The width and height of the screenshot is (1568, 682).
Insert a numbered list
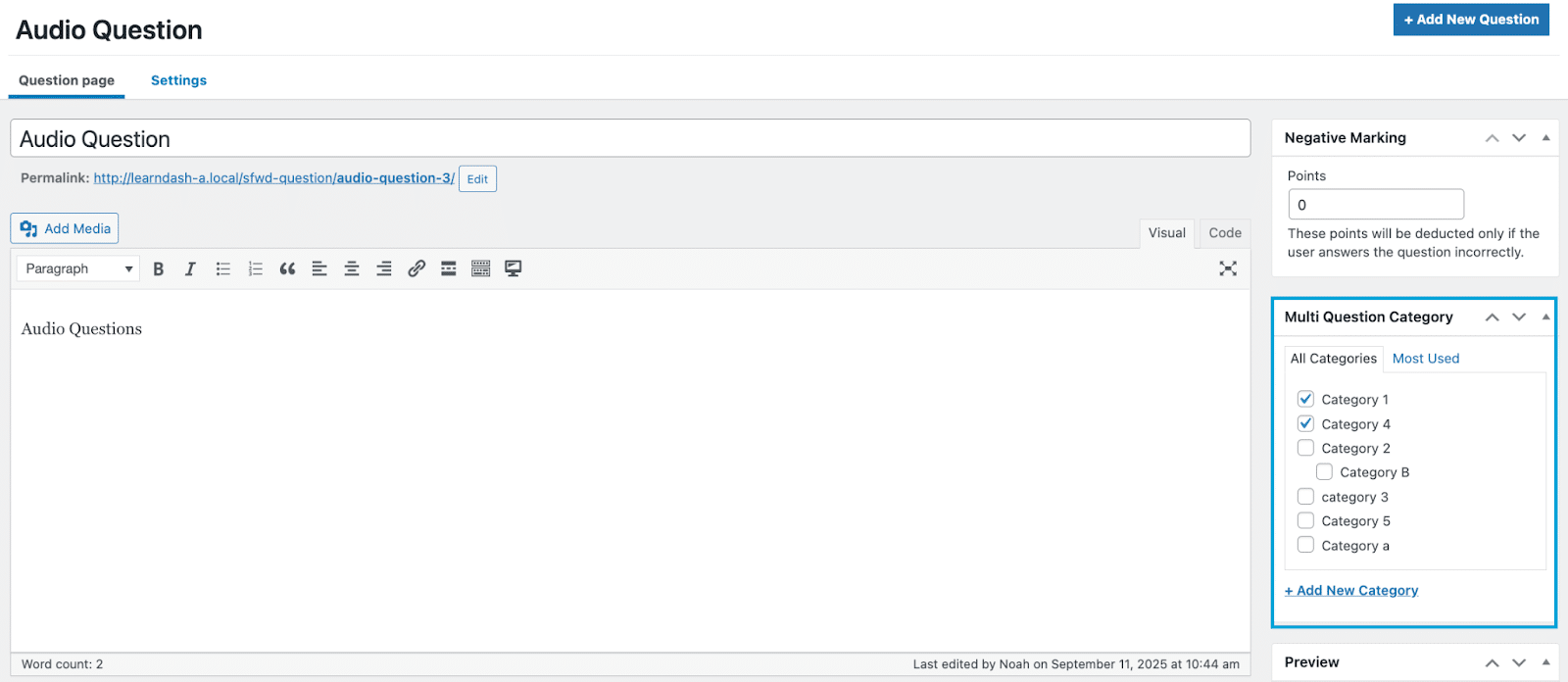(x=256, y=268)
